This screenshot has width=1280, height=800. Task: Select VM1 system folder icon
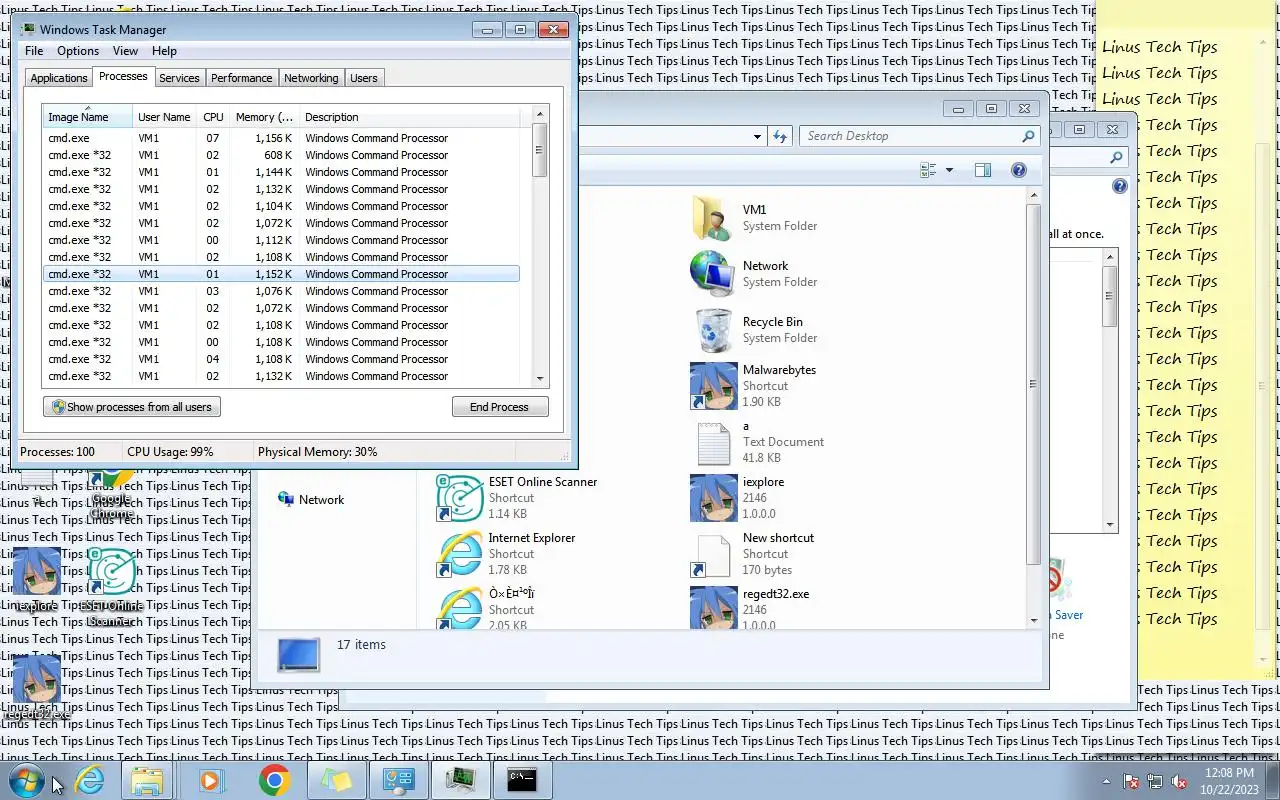[711, 218]
